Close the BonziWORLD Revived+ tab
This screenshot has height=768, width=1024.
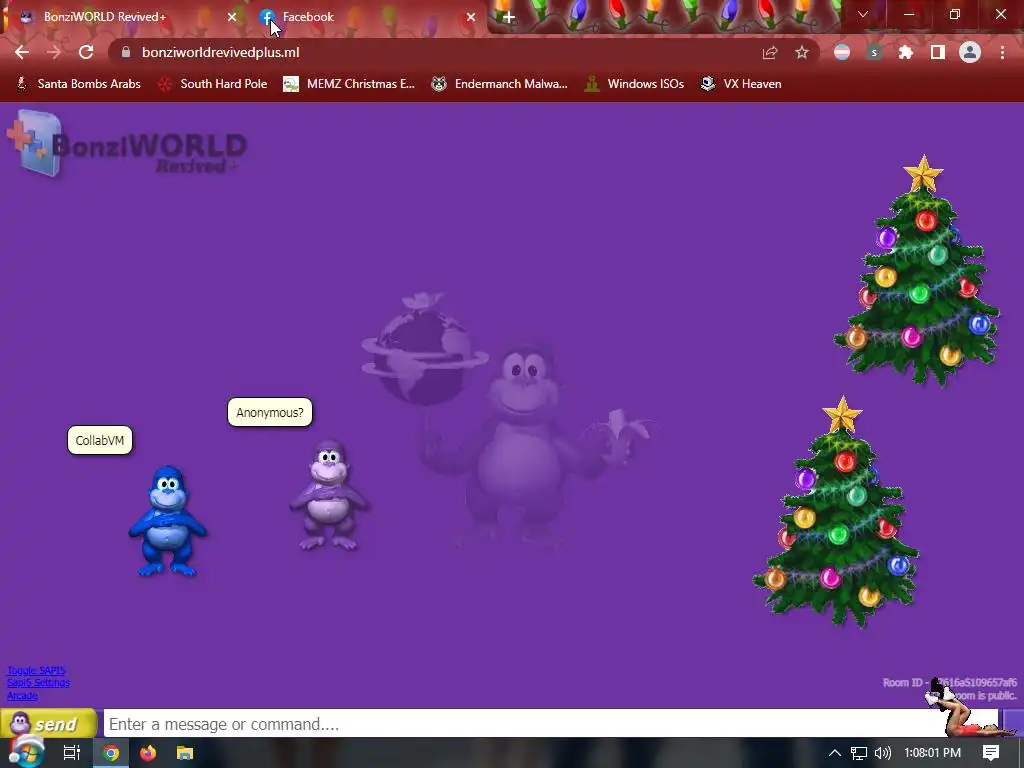232,17
